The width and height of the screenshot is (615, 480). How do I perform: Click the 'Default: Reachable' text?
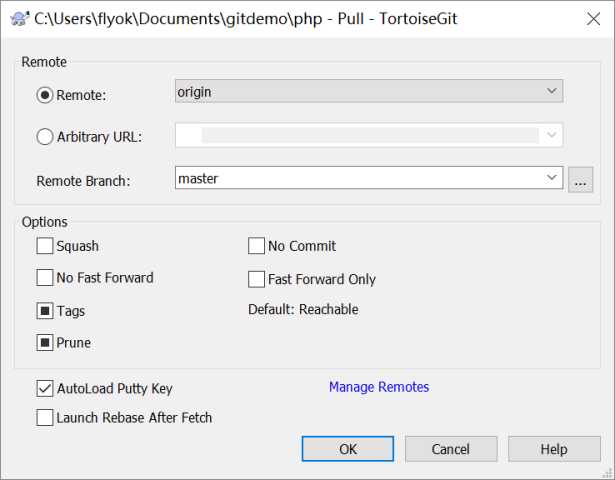pyautogui.click(x=303, y=309)
